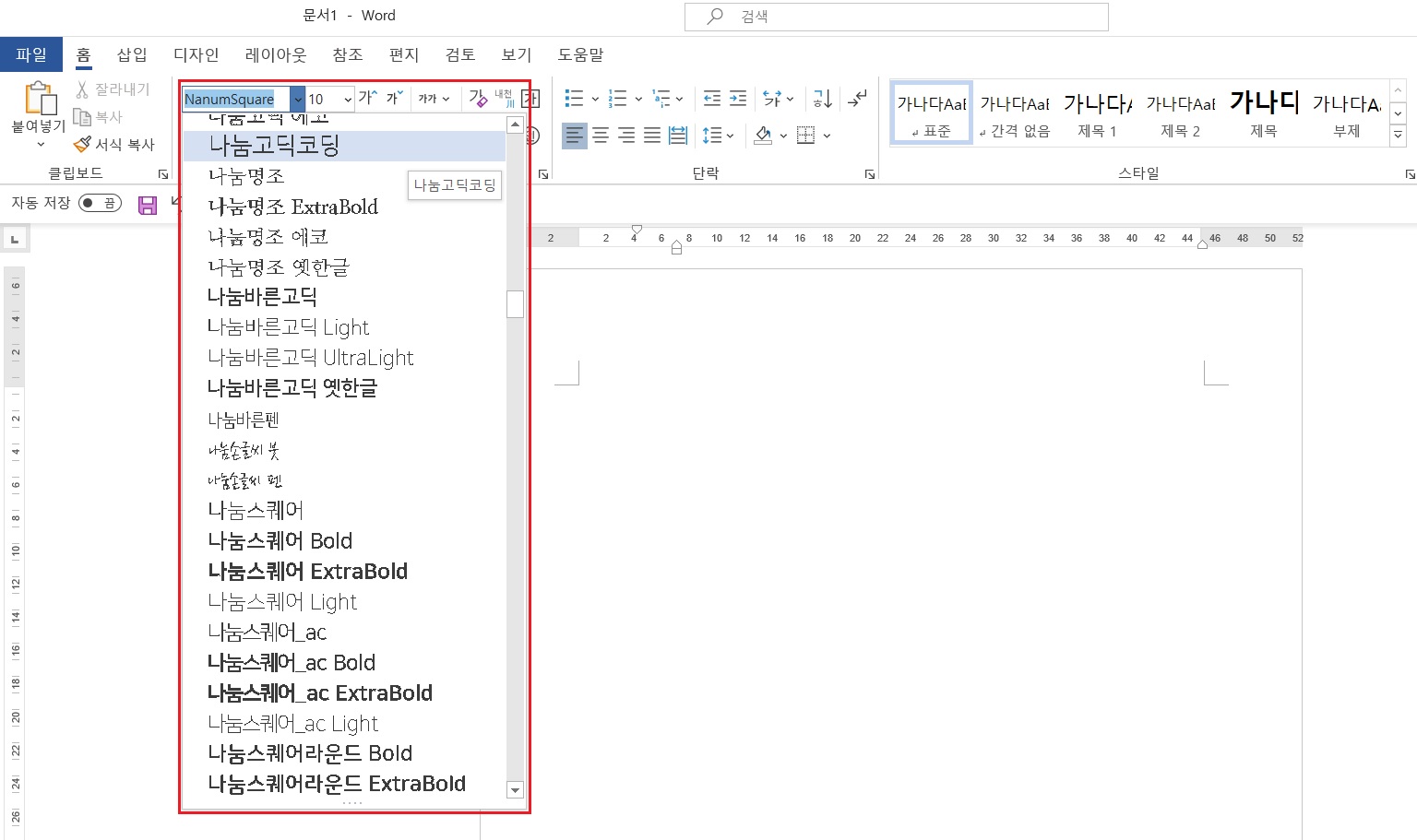Select 나눔바른고딕 Light font

pos(344,327)
